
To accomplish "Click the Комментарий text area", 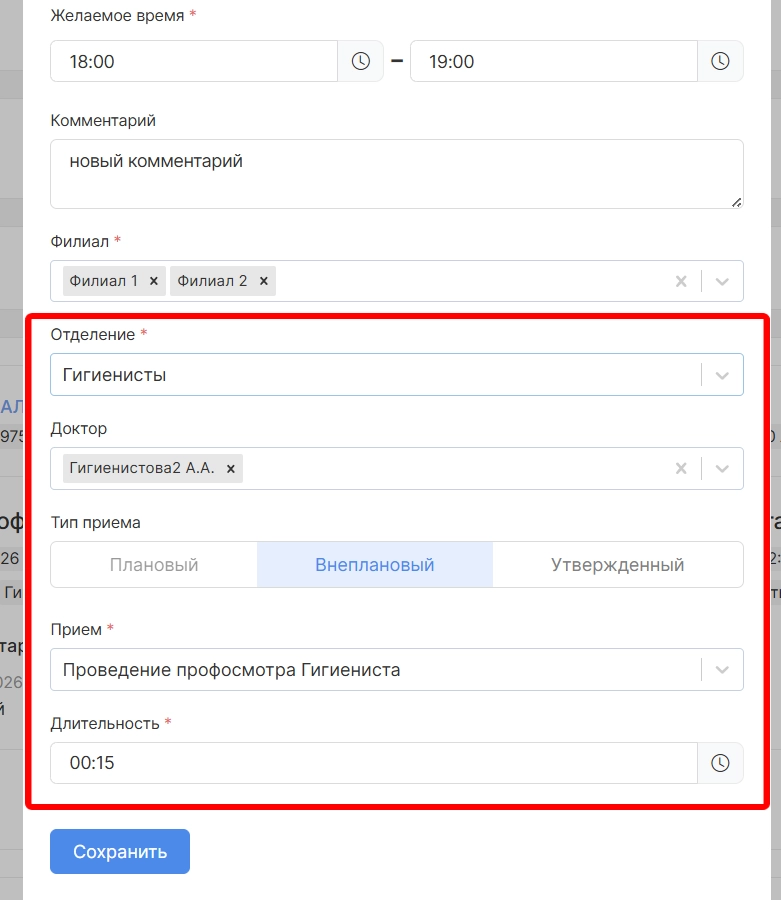I will 396,174.
